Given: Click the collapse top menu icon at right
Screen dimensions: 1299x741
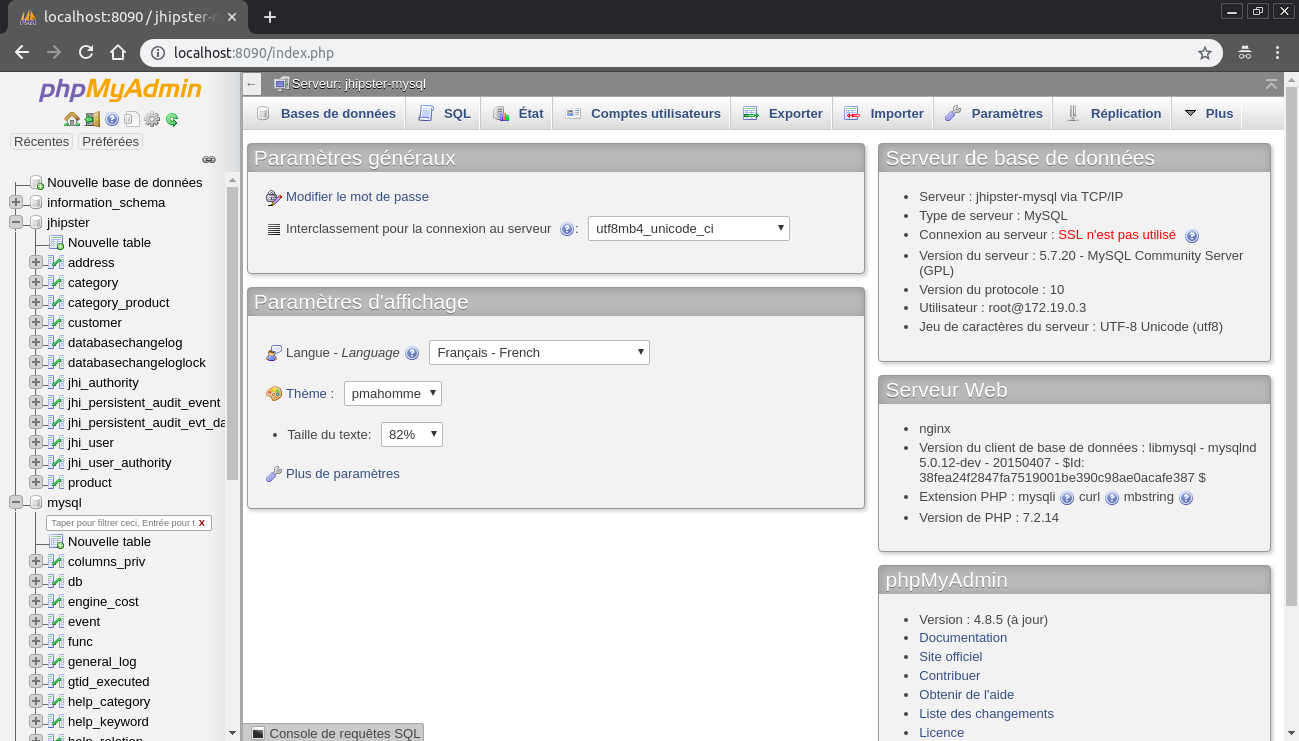Looking at the screenshot, I should point(1271,84).
